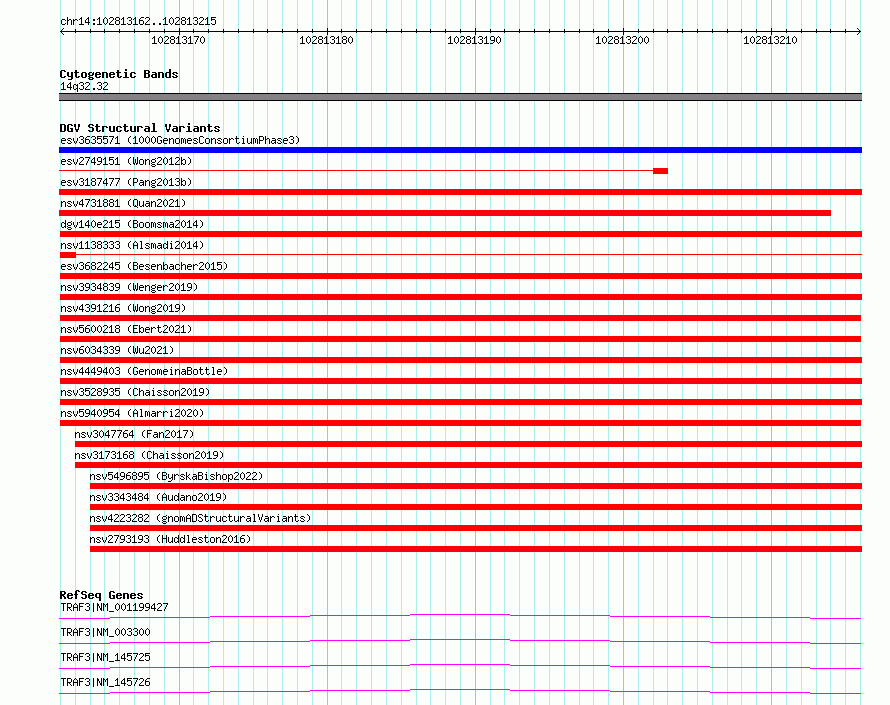The image size is (890, 705).
Task: Select the nsv3047764 (Fan2017) label
Action: pyautogui.click(x=135, y=434)
